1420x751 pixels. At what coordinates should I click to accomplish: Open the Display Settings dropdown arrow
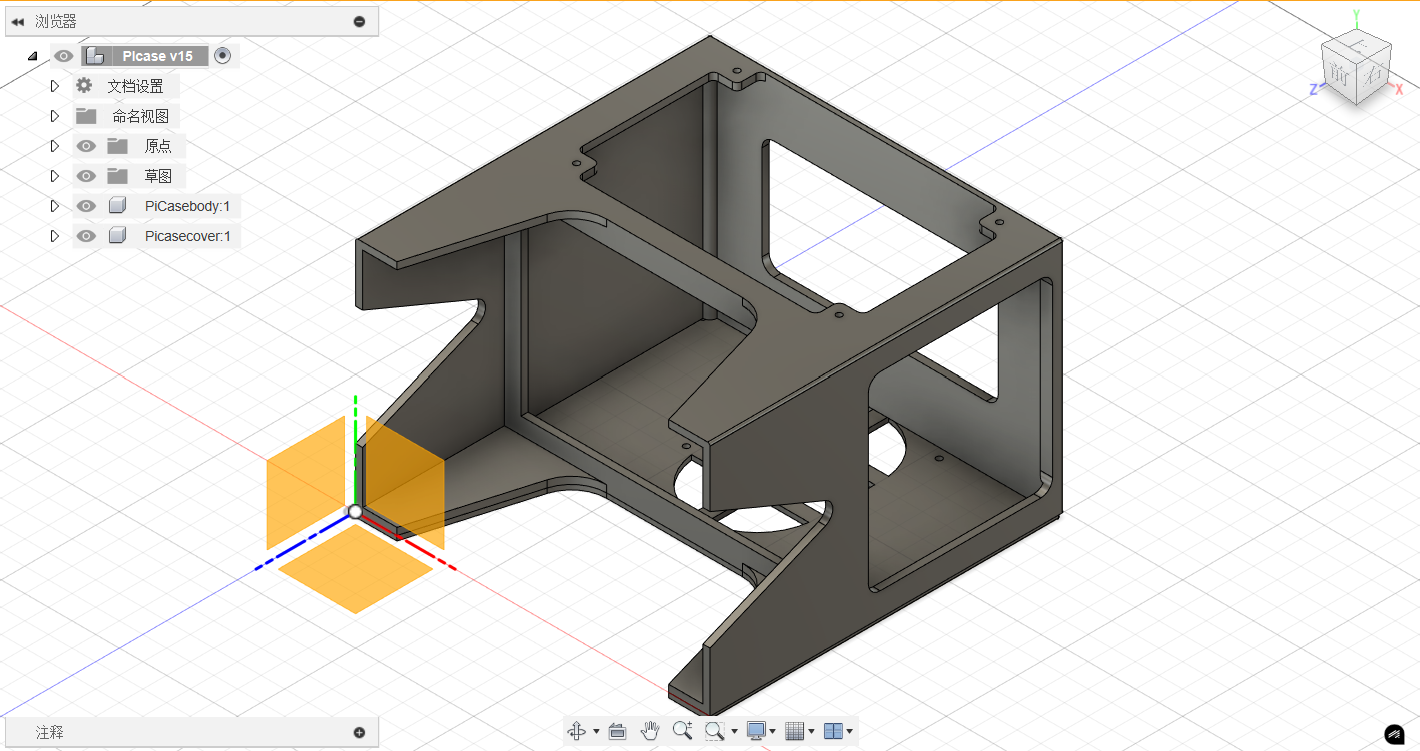[x=773, y=731]
